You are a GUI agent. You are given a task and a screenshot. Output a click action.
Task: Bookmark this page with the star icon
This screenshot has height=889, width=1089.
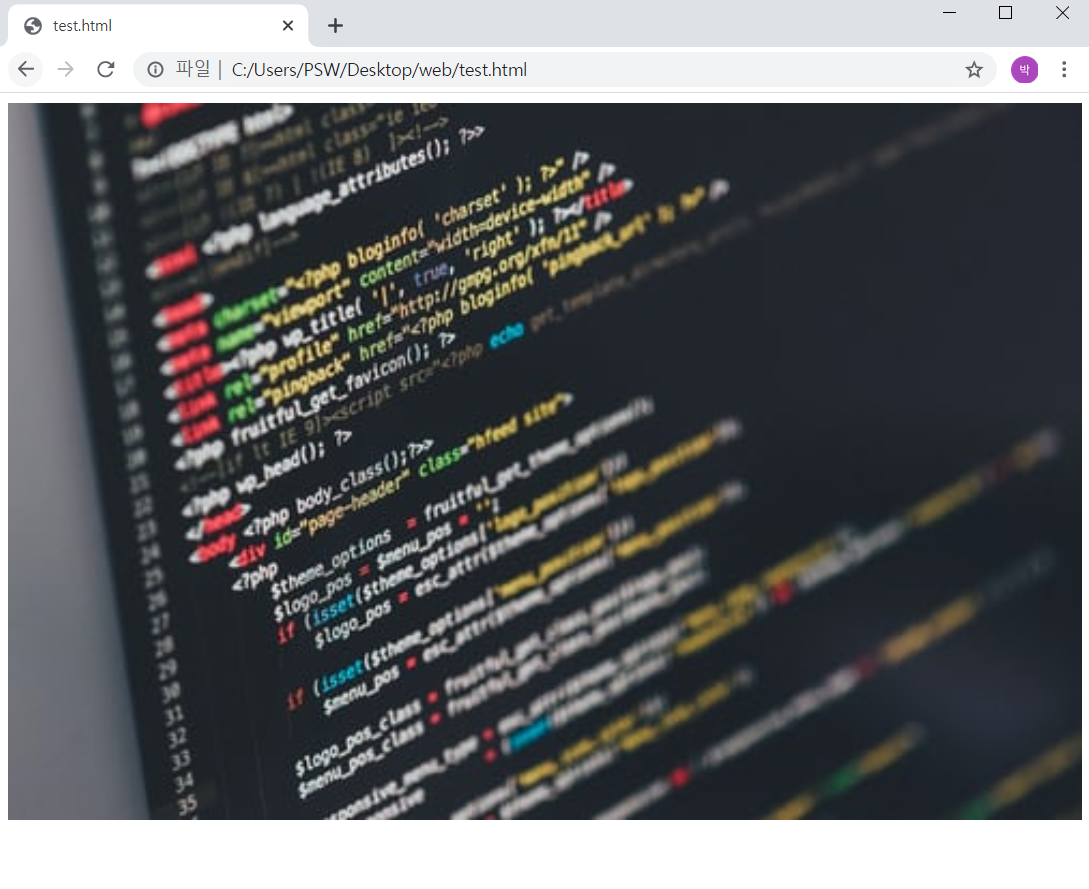click(x=974, y=69)
